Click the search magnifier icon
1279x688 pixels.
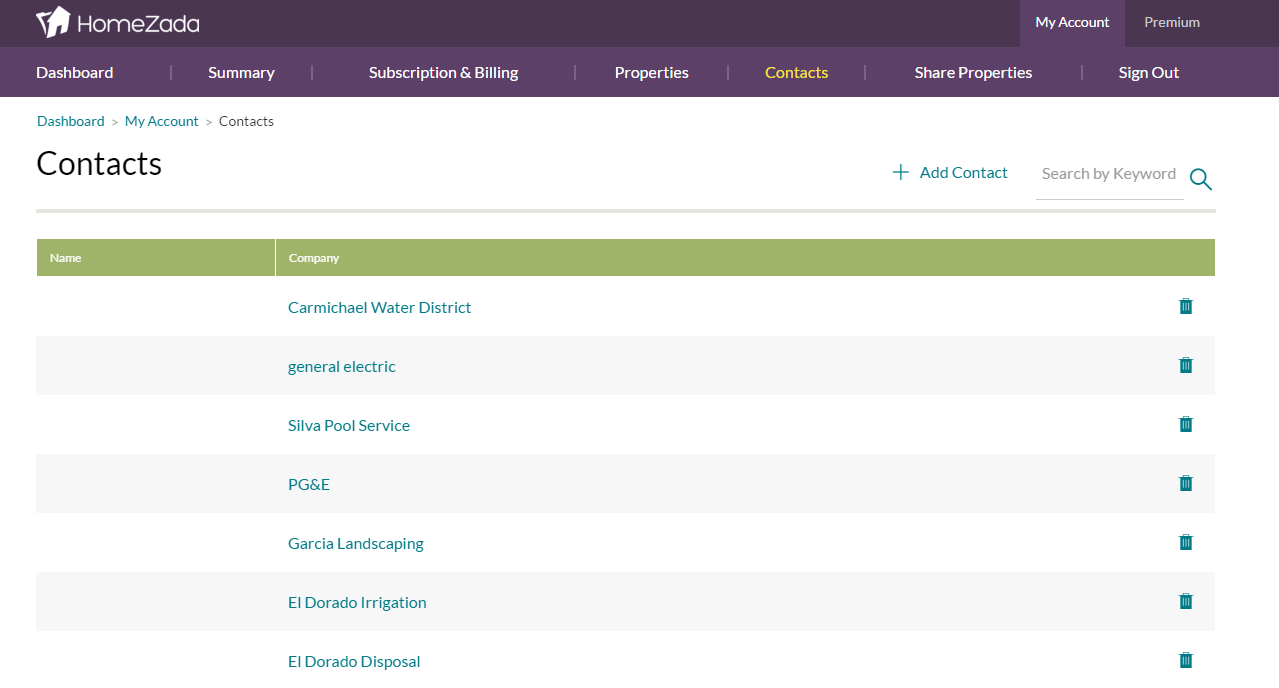[x=1201, y=179]
